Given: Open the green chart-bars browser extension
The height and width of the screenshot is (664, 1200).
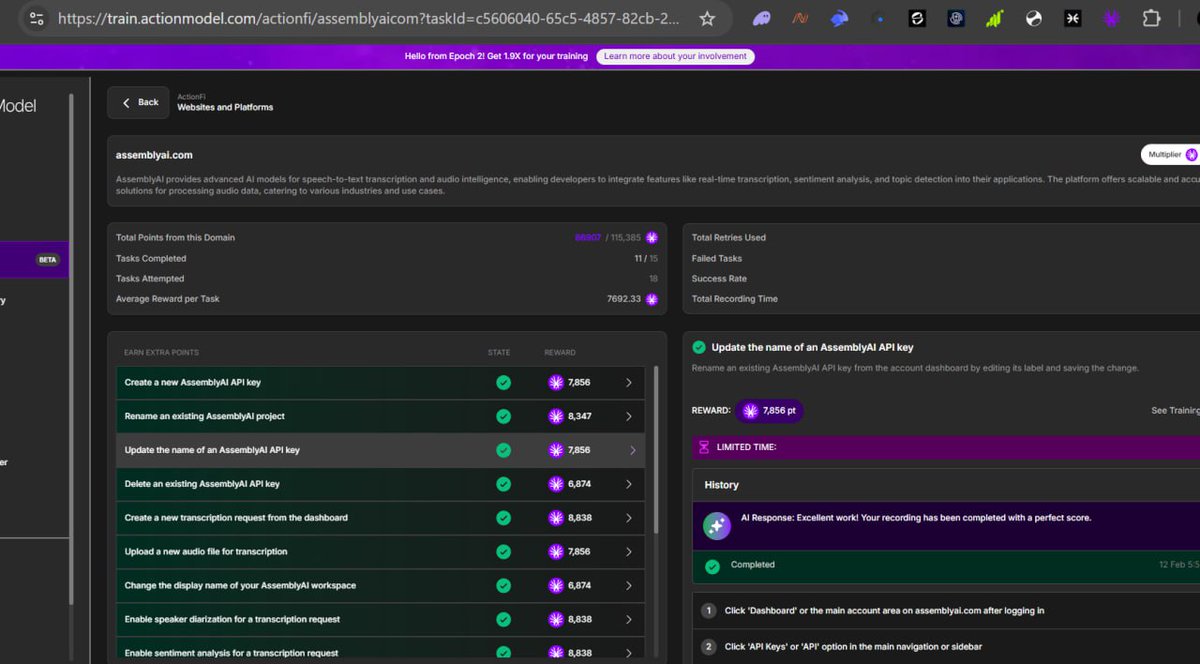Looking at the screenshot, I should [994, 18].
